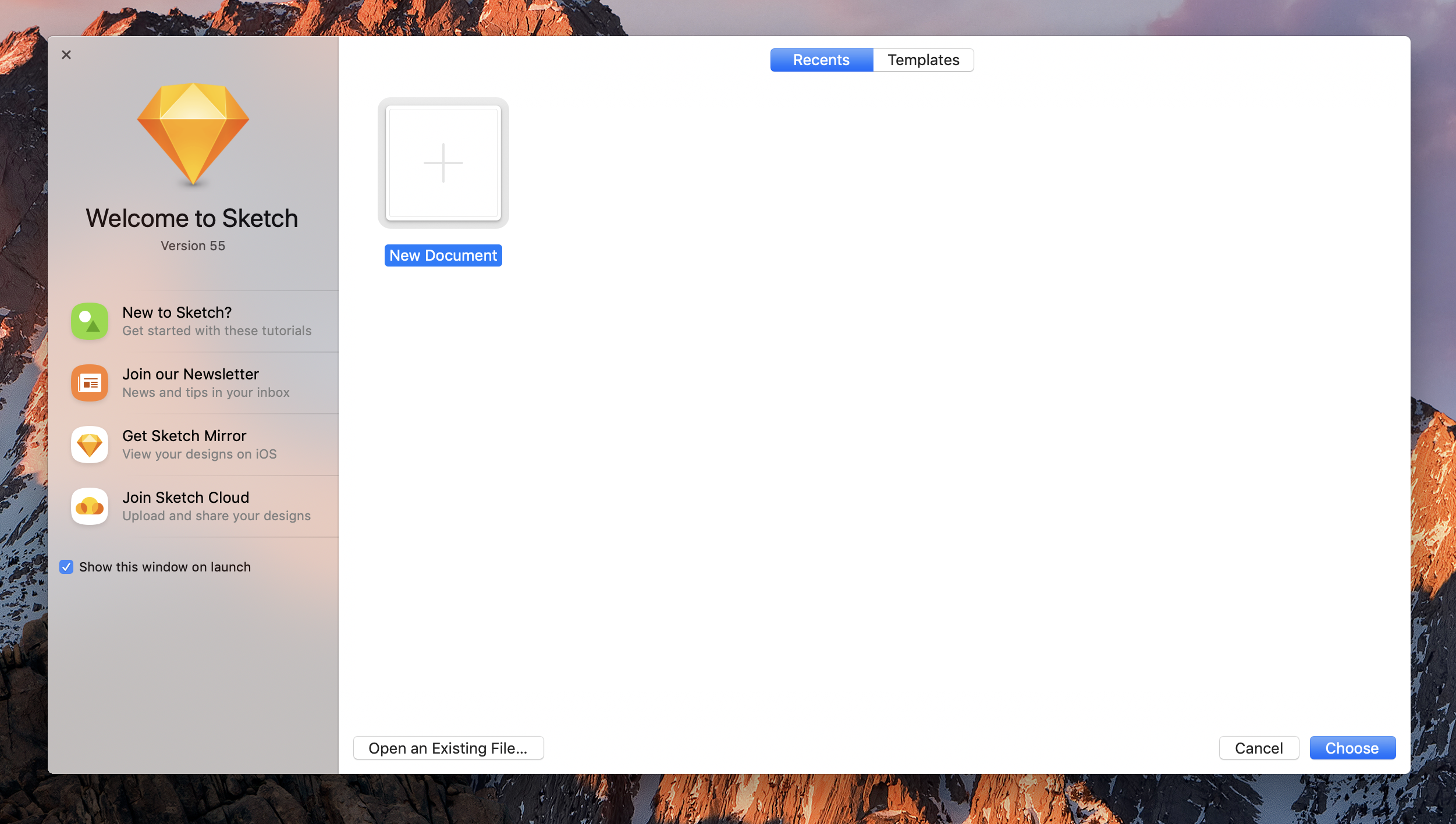
Task: Switch to the Templates tab
Action: point(923,60)
